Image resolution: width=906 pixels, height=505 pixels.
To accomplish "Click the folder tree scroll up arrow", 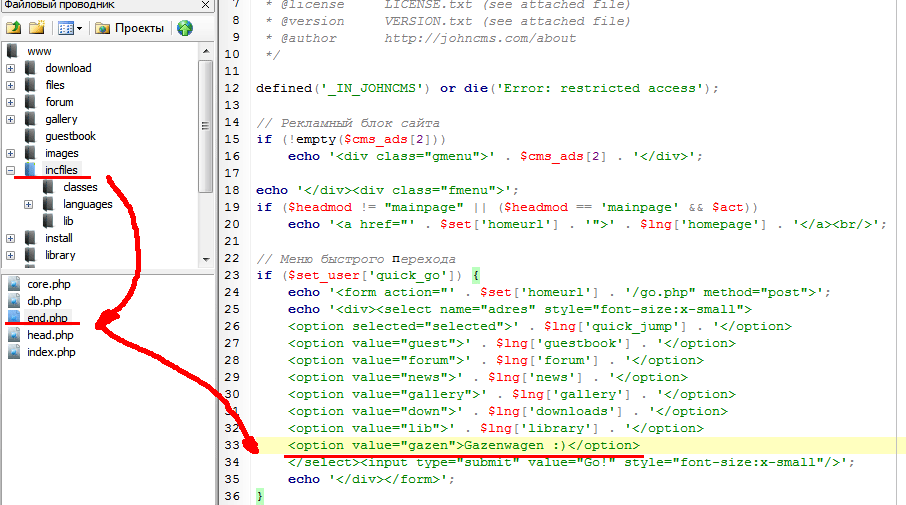I will pos(206,51).
